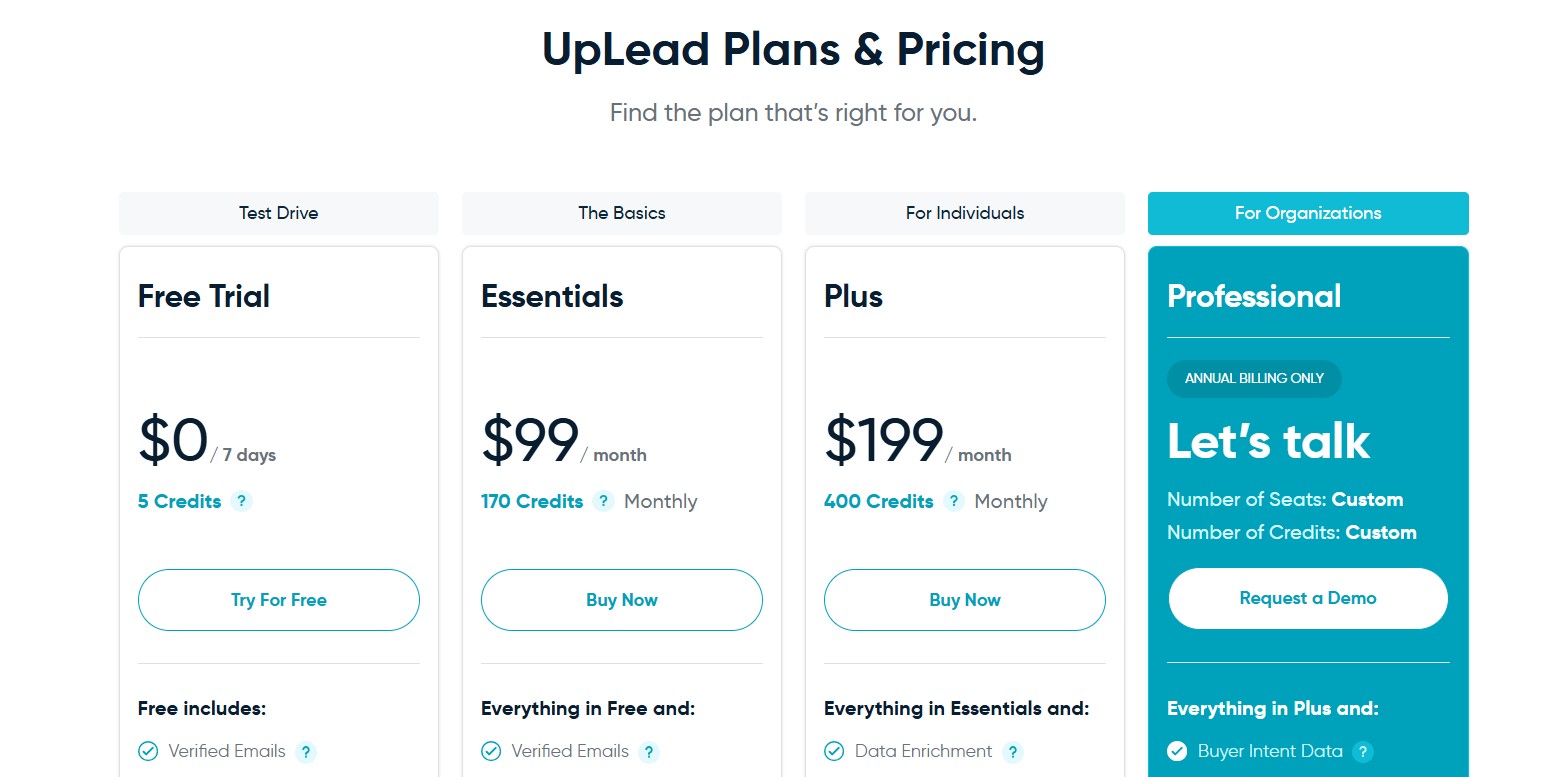Click Buy Now for the Plus plan
The image size is (1552, 777).
coord(964,599)
